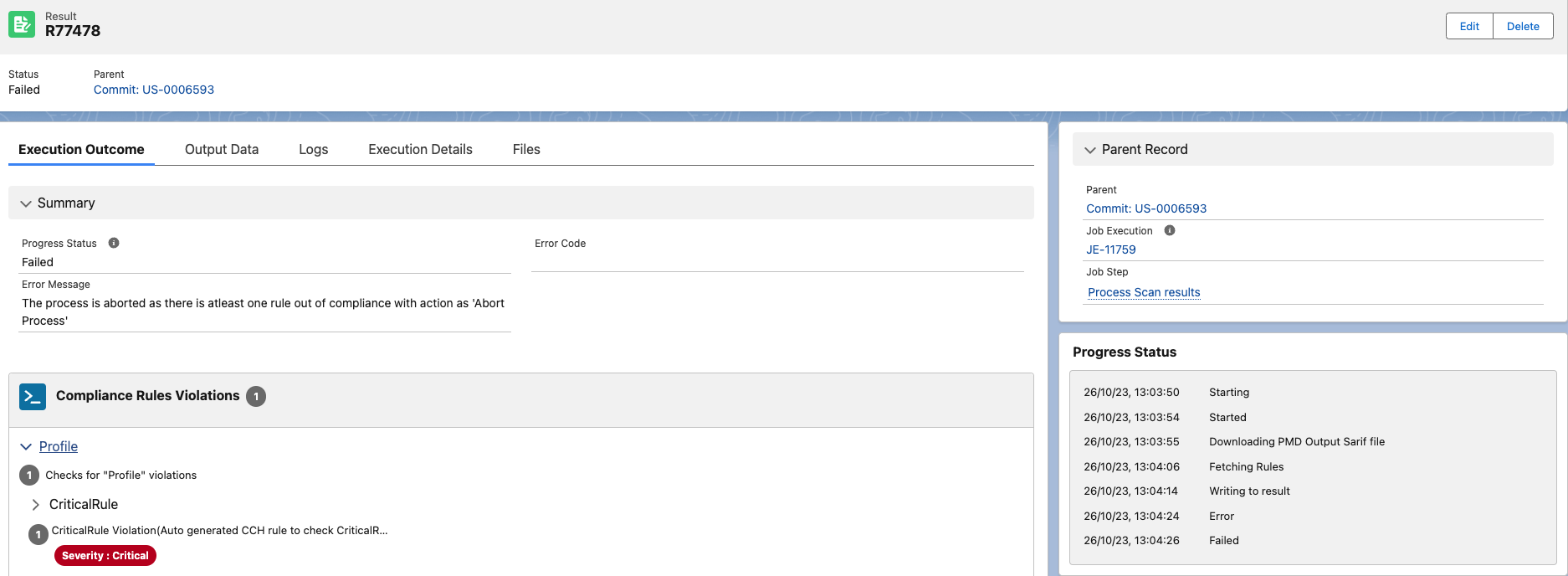Open Commit: US-0006593 link in Parent Record

pyautogui.click(x=1146, y=208)
